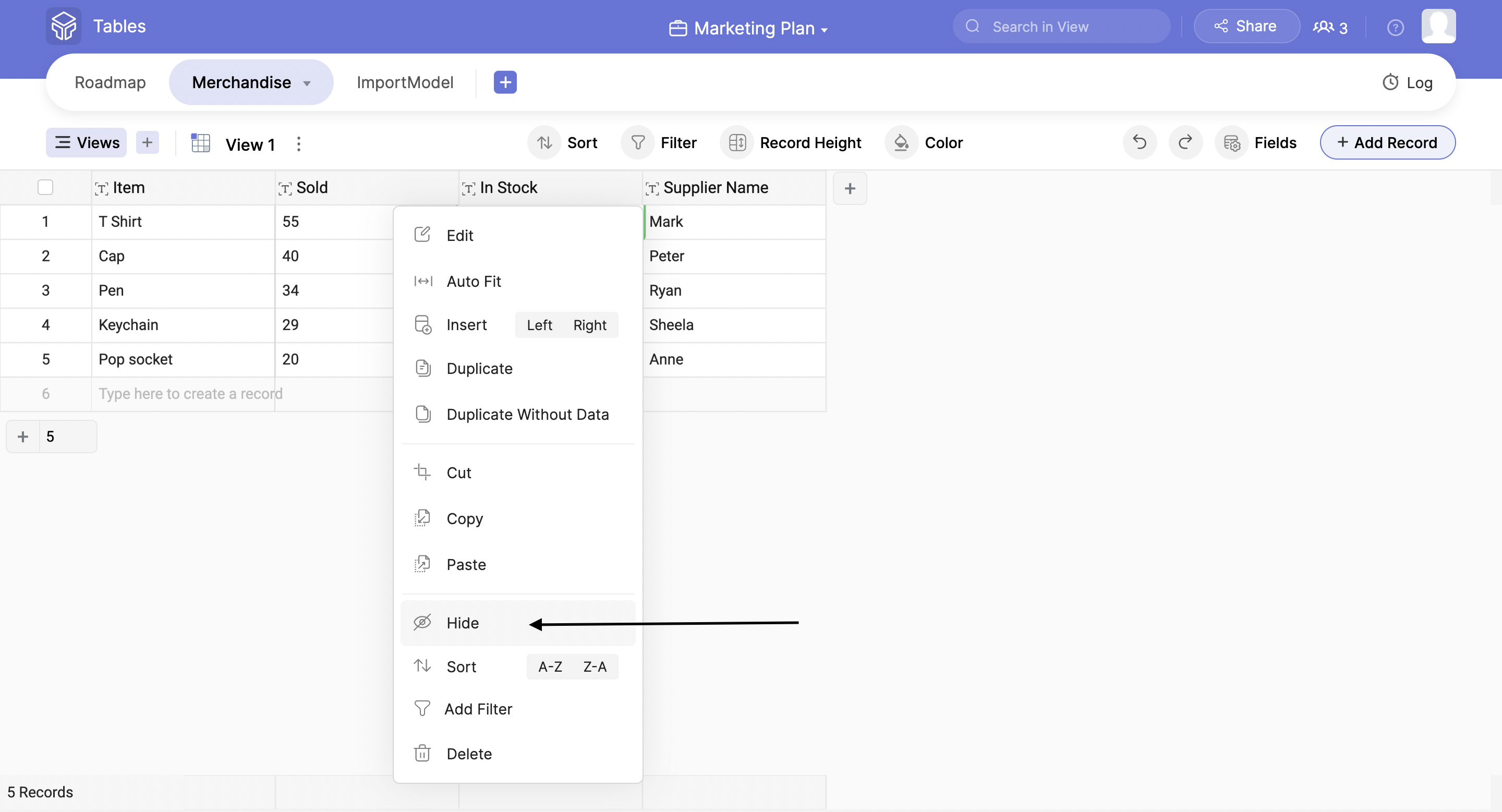Click the Record Height icon
The image size is (1502, 812).
pyautogui.click(x=737, y=143)
